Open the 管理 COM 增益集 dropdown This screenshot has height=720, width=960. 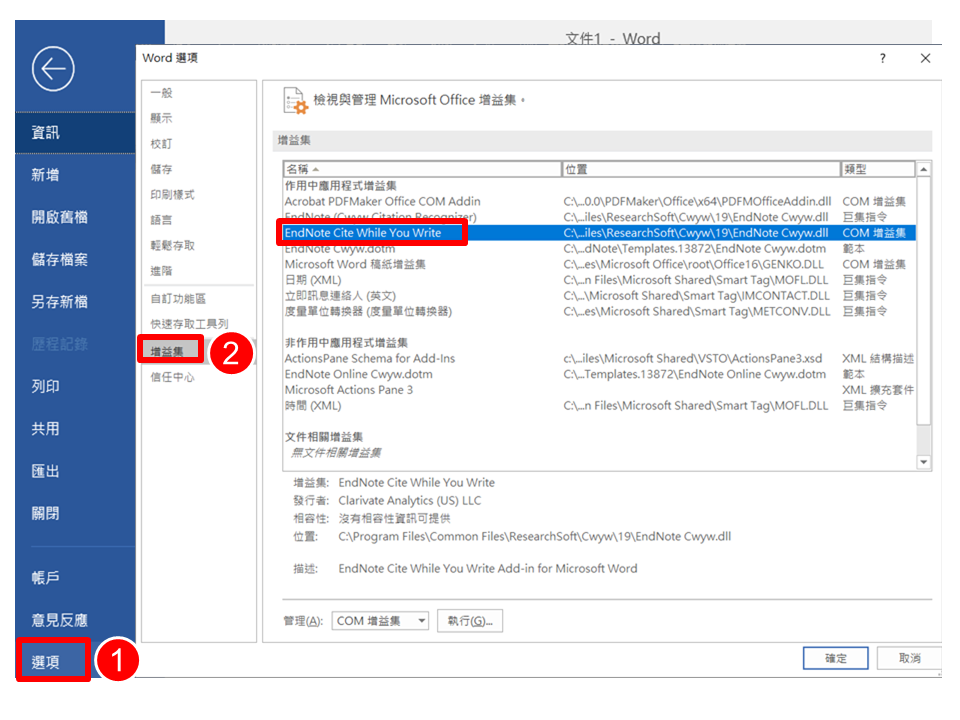(x=380, y=621)
